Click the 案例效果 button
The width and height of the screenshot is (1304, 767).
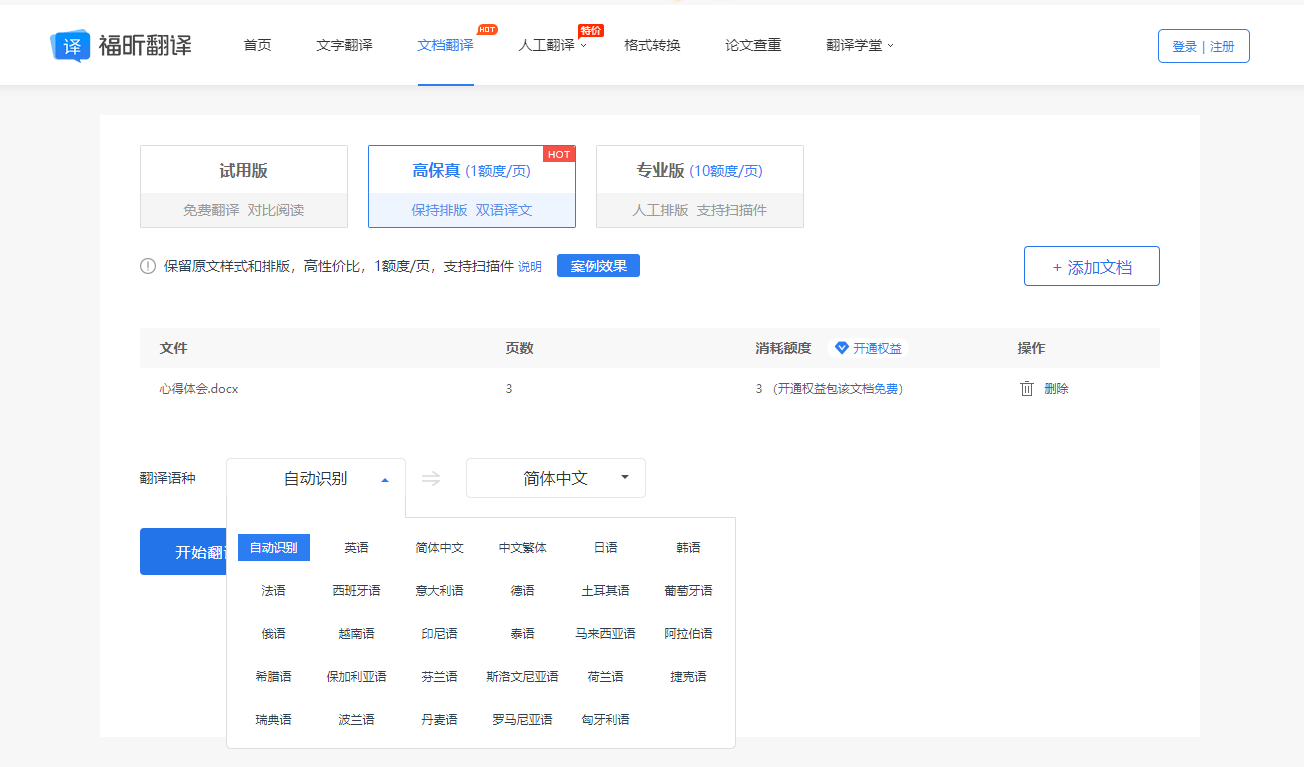(598, 266)
